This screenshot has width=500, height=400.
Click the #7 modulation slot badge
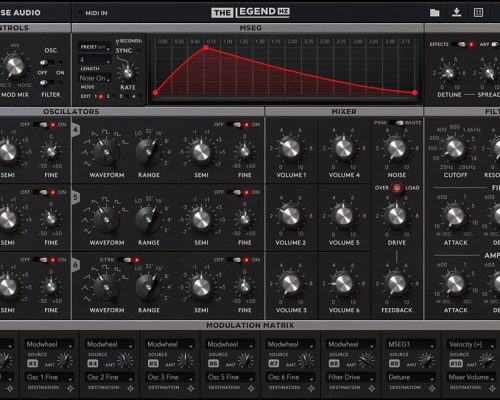[x=274, y=363]
